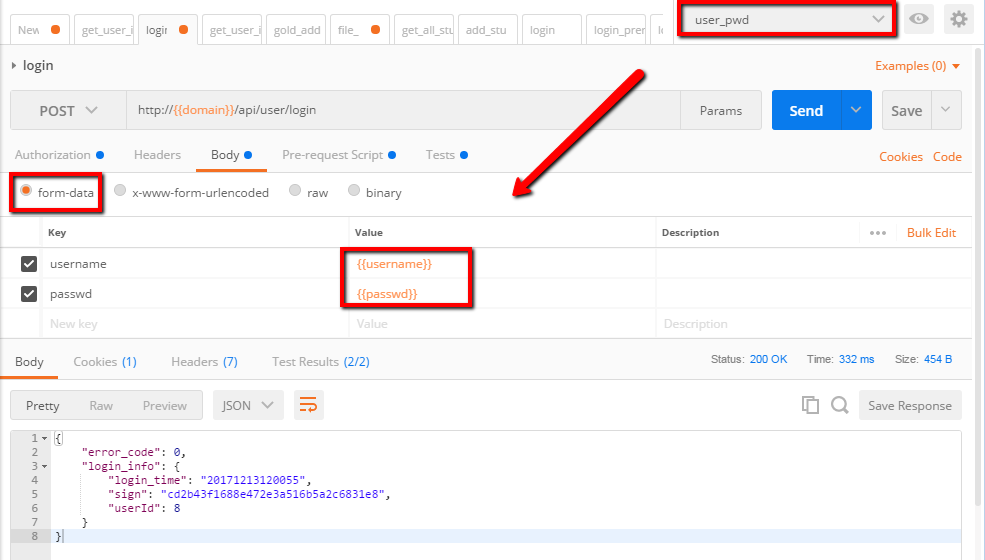
Task: Collapse login_info object at line 3
Action: click(45, 466)
